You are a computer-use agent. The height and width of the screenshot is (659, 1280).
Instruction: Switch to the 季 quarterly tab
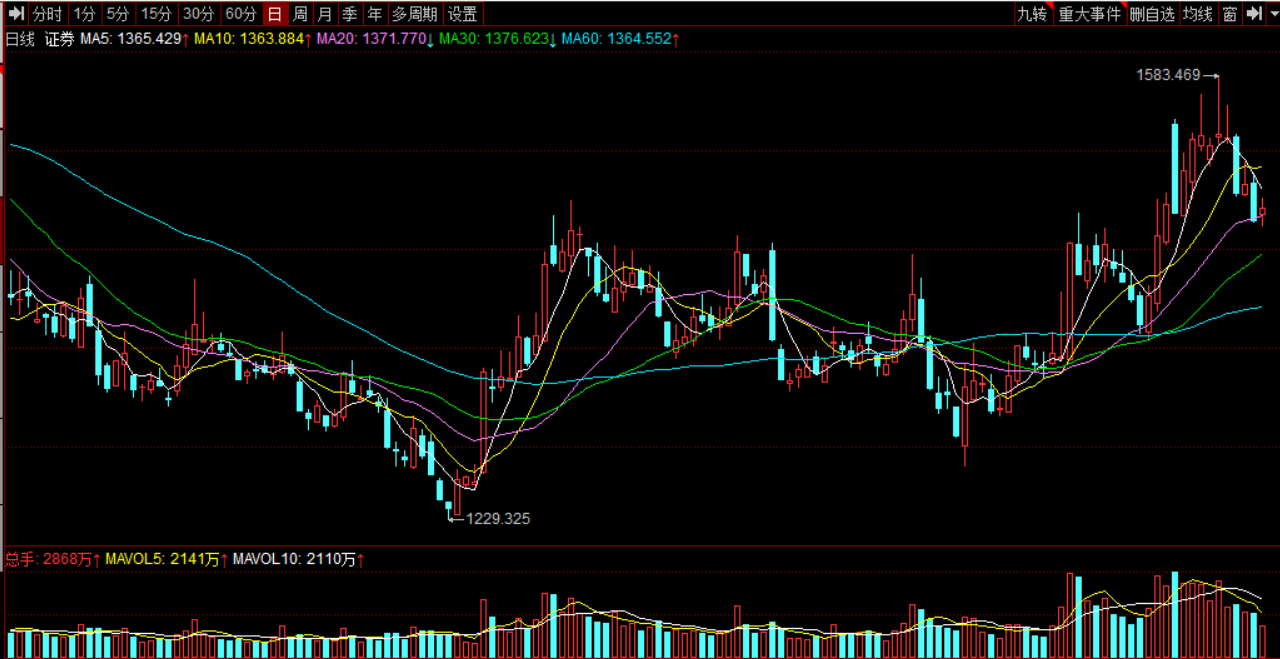point(350,14)
